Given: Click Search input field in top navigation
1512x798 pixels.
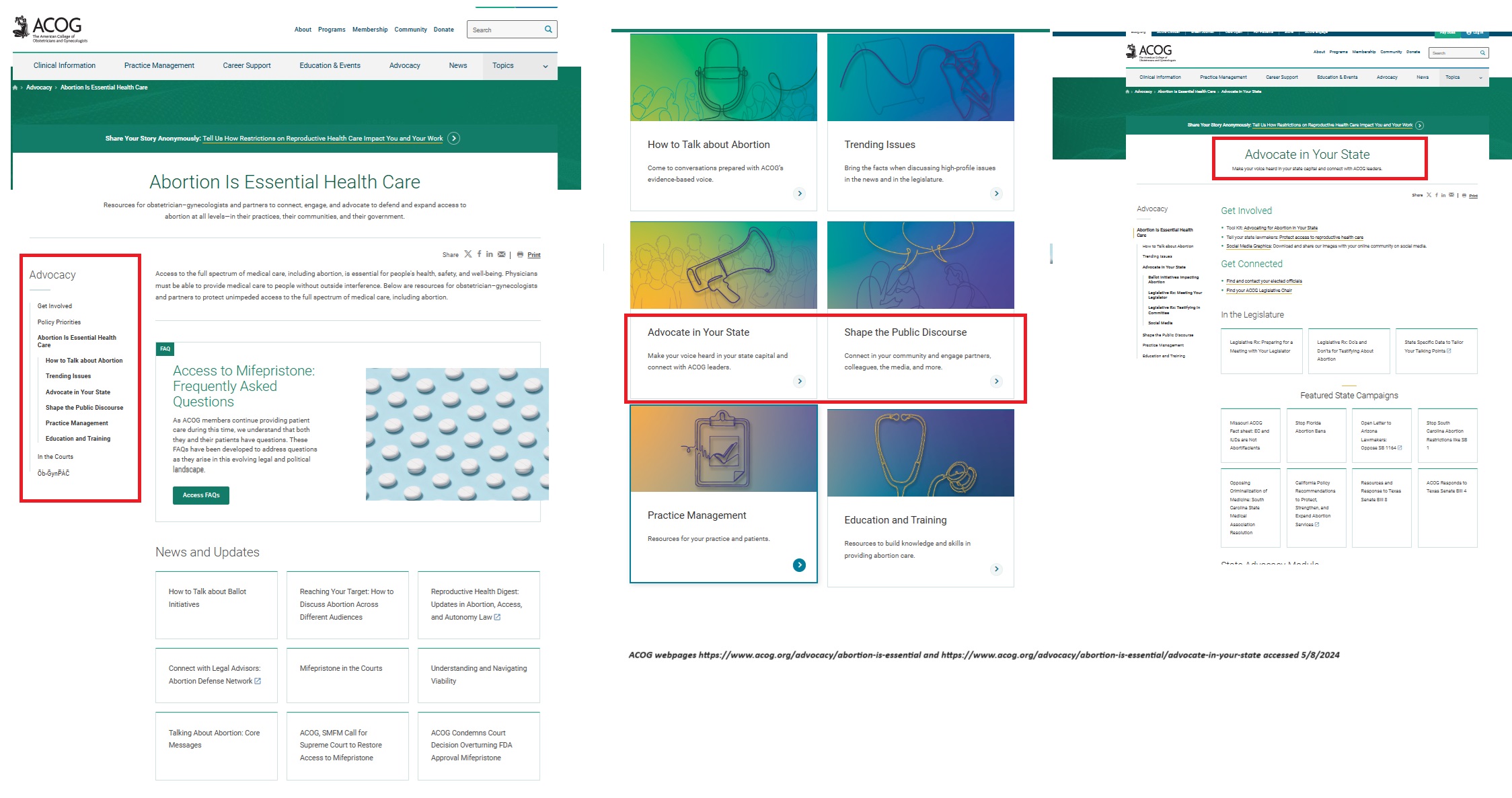Looking at the screenshot, I should (505, 29).
